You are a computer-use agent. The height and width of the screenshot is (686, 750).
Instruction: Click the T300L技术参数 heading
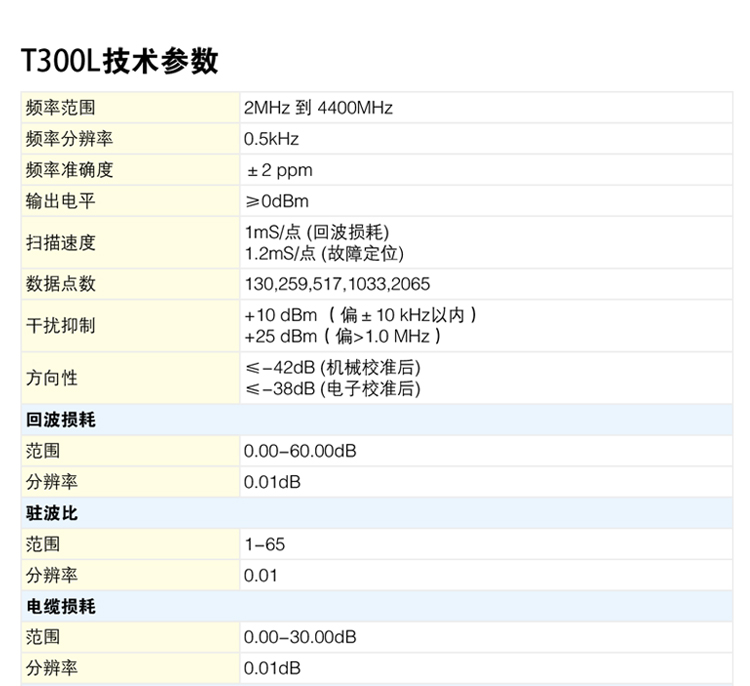click(119, 61)
